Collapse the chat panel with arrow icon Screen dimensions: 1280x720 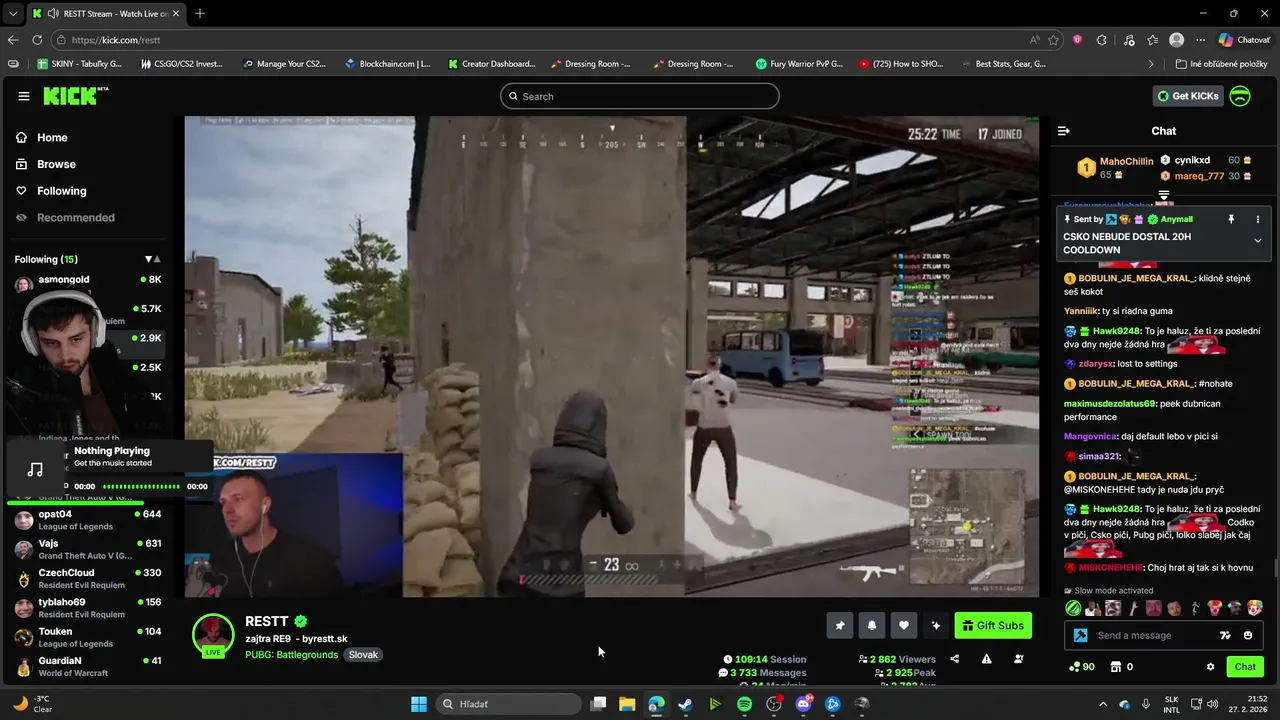pyautogui.click(x=1064, y=131)
